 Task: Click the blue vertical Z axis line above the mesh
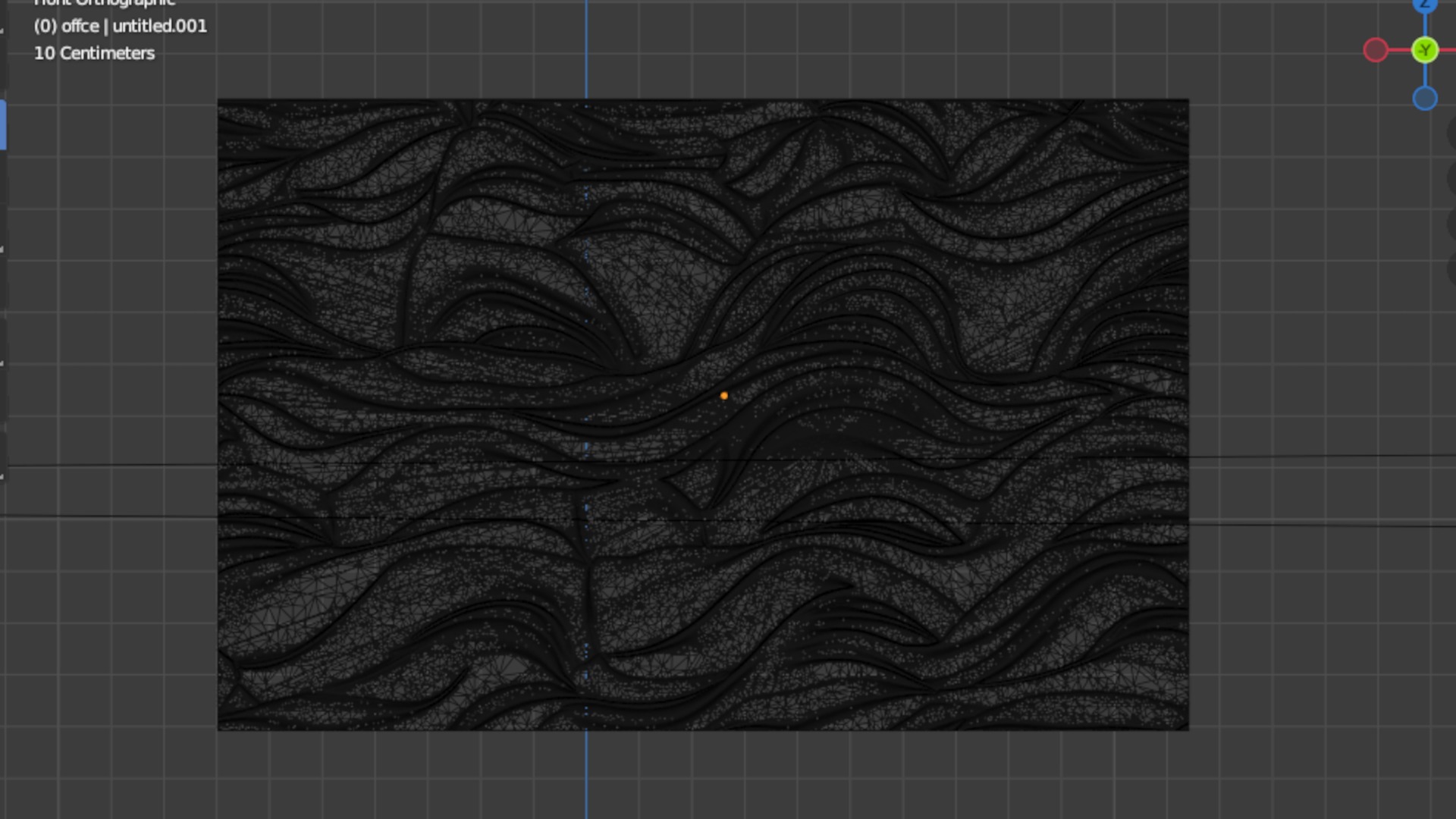click(x=586, y=49)
